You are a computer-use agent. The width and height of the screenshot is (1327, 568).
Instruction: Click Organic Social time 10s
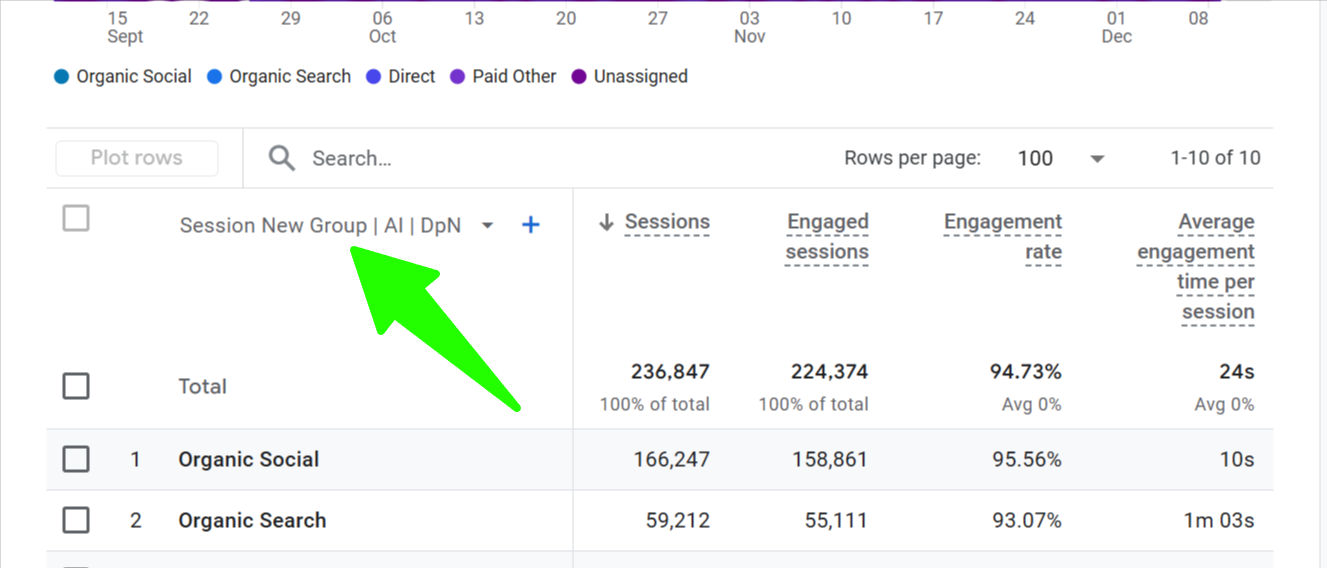click(x=1237, y=460)
